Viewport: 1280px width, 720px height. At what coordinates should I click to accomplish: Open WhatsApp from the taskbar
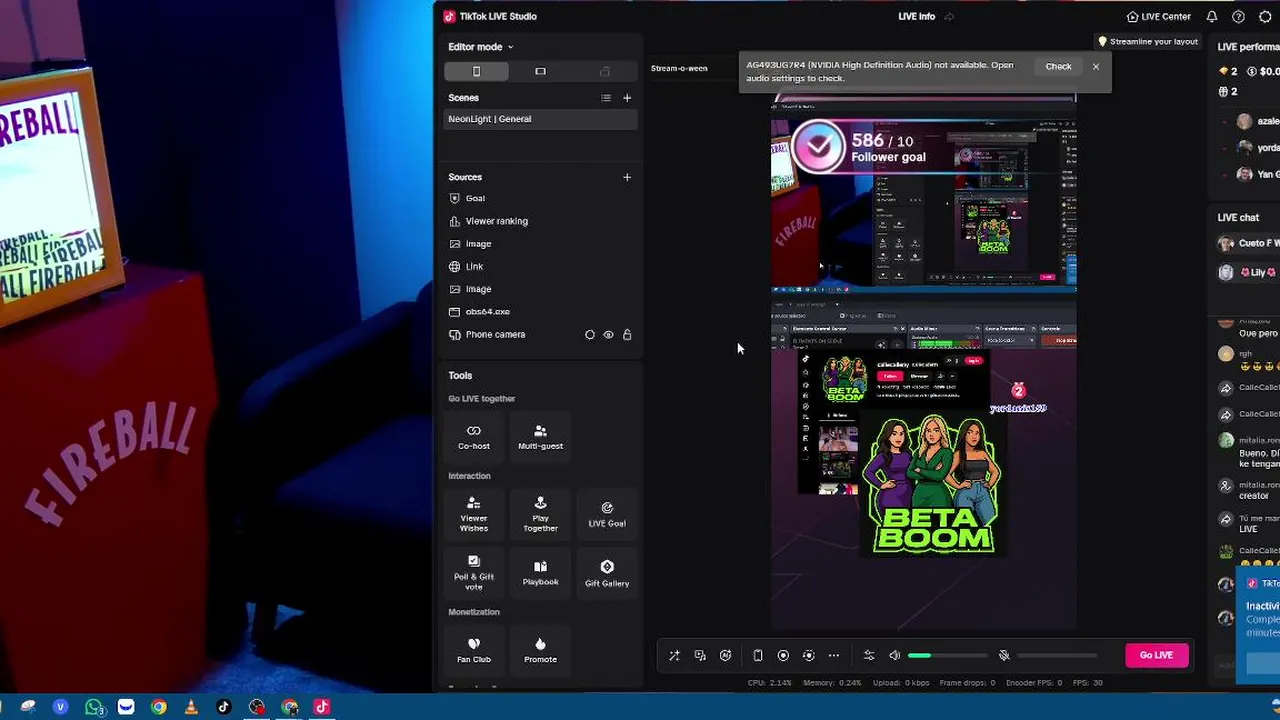tap(94, 707)
